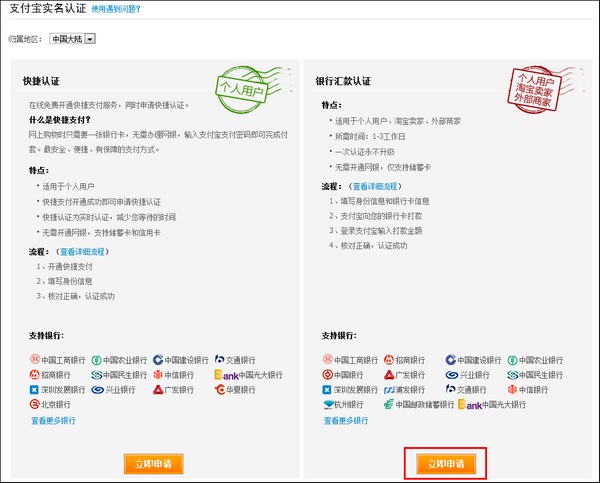Click 立即申请 under 银行汇款认证
Screen dimensions: 600x483
(x=446, y=464)
